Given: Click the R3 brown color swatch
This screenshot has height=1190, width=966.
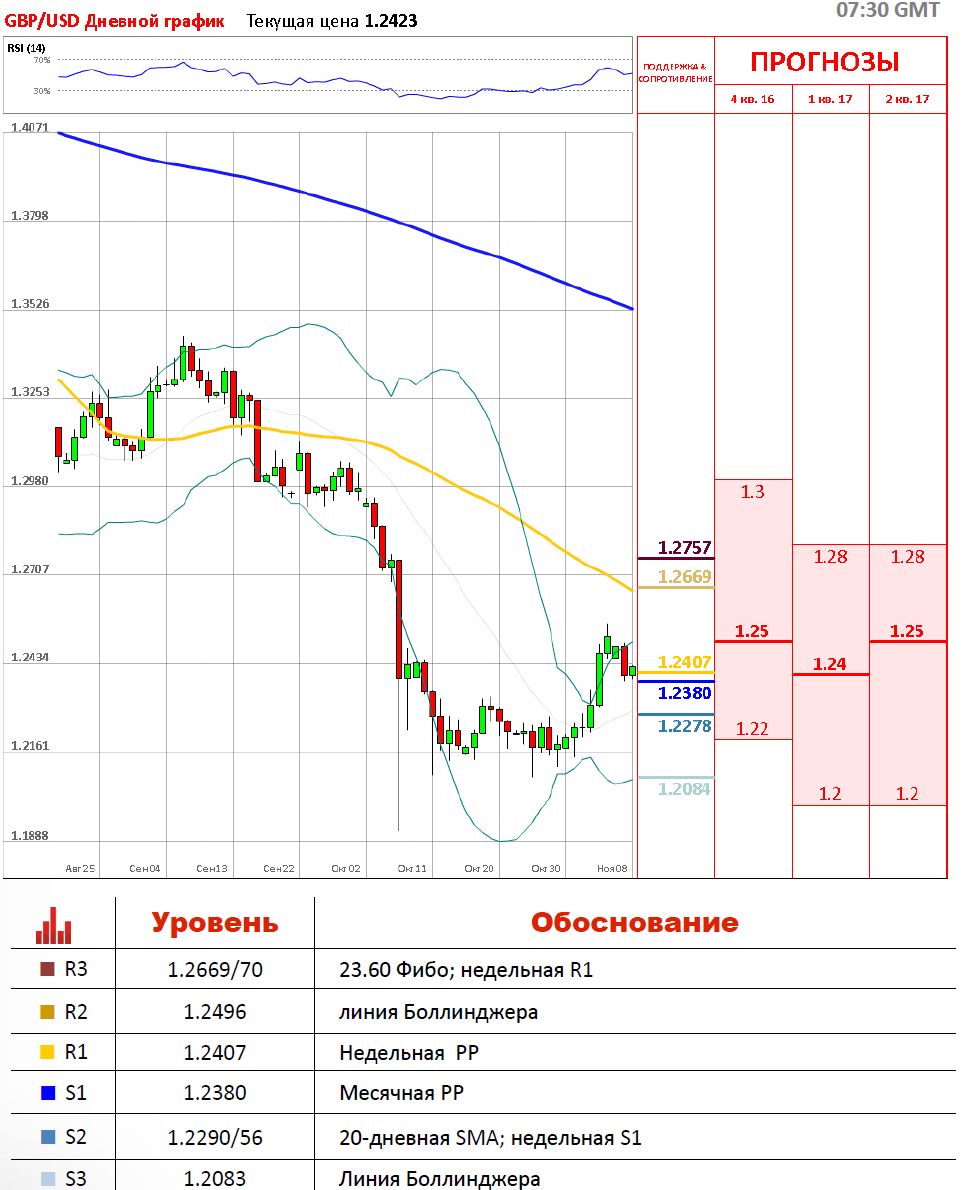Looking at the screenshot, I should pos(48,969).
